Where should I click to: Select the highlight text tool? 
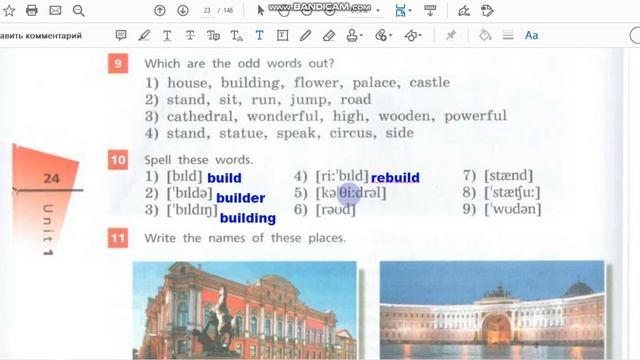click(x=144, y=36)
